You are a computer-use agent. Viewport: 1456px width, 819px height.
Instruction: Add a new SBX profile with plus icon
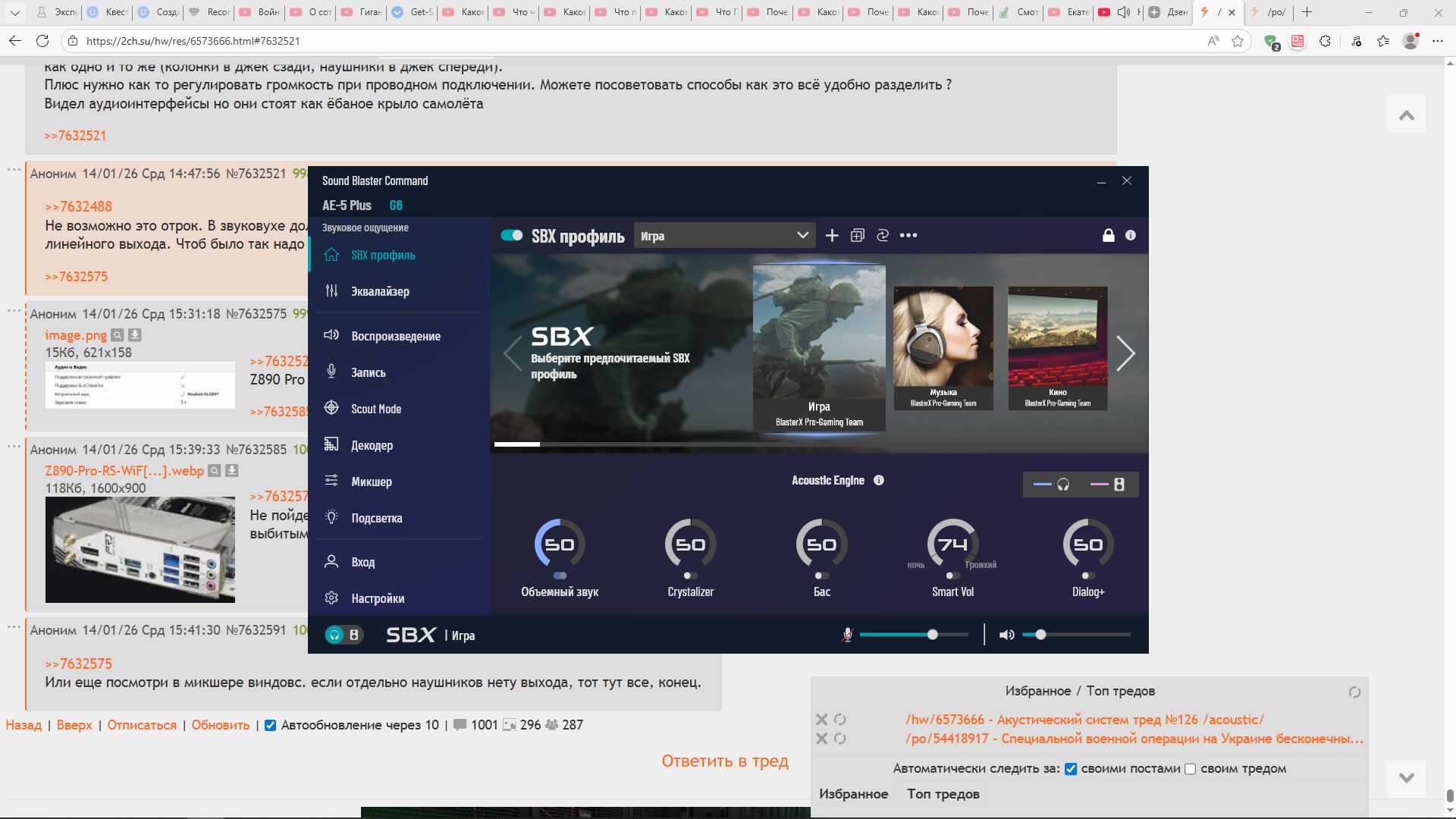click(x=832, y=236)
